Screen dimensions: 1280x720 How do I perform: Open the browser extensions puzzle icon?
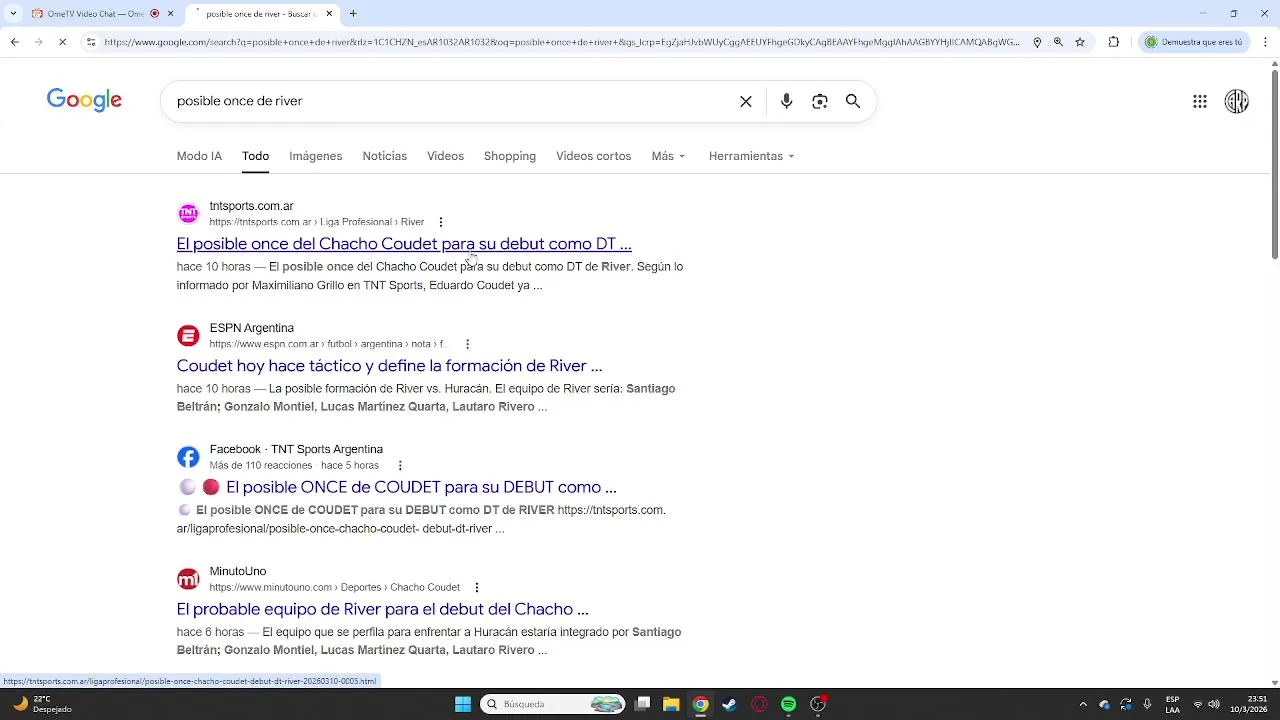point(1114,42)
